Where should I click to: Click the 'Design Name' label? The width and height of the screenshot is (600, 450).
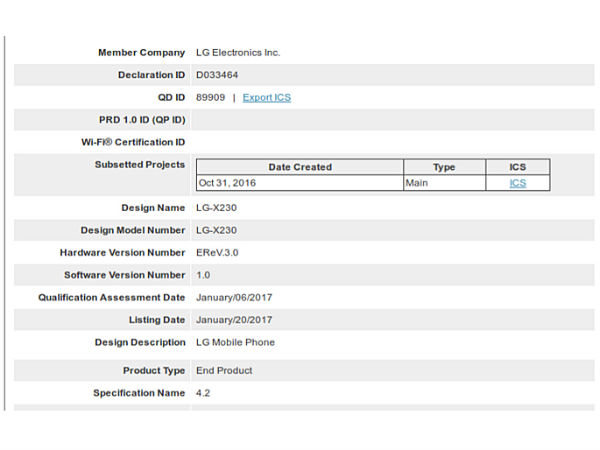pyautogui.click(x=153, y=208)
